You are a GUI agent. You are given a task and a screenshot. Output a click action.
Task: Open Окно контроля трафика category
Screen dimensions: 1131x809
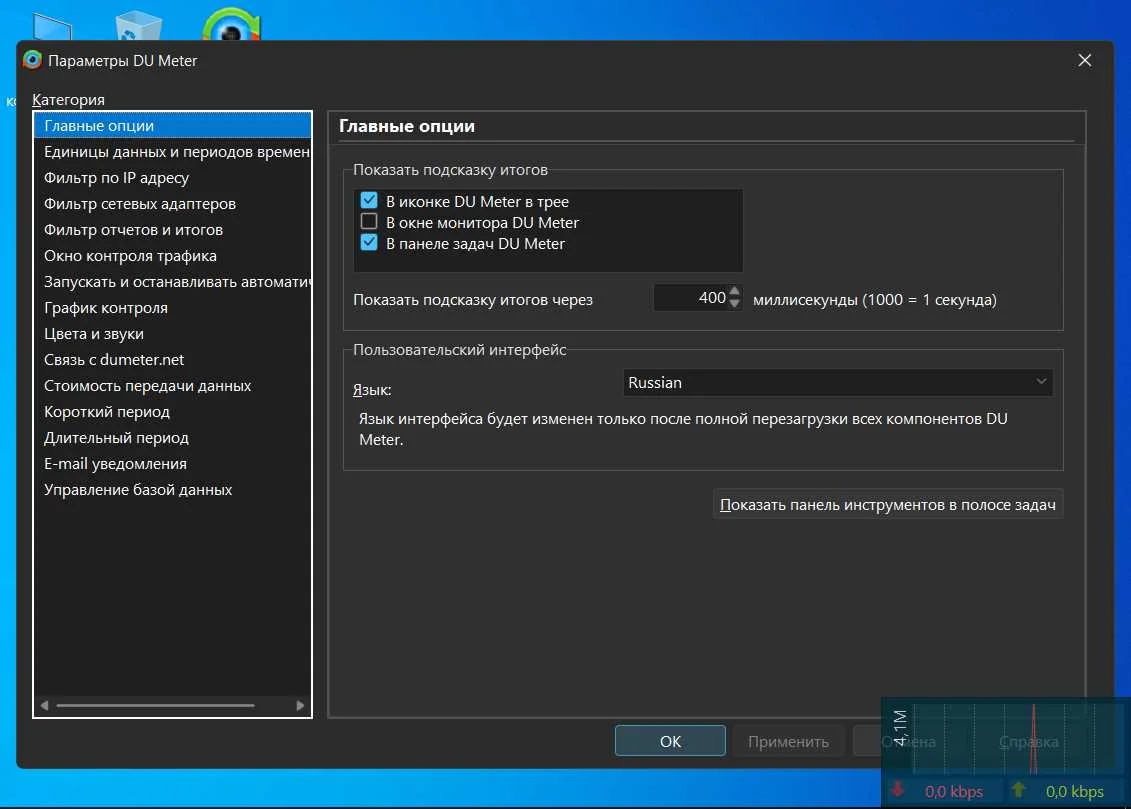click(172, 255)
